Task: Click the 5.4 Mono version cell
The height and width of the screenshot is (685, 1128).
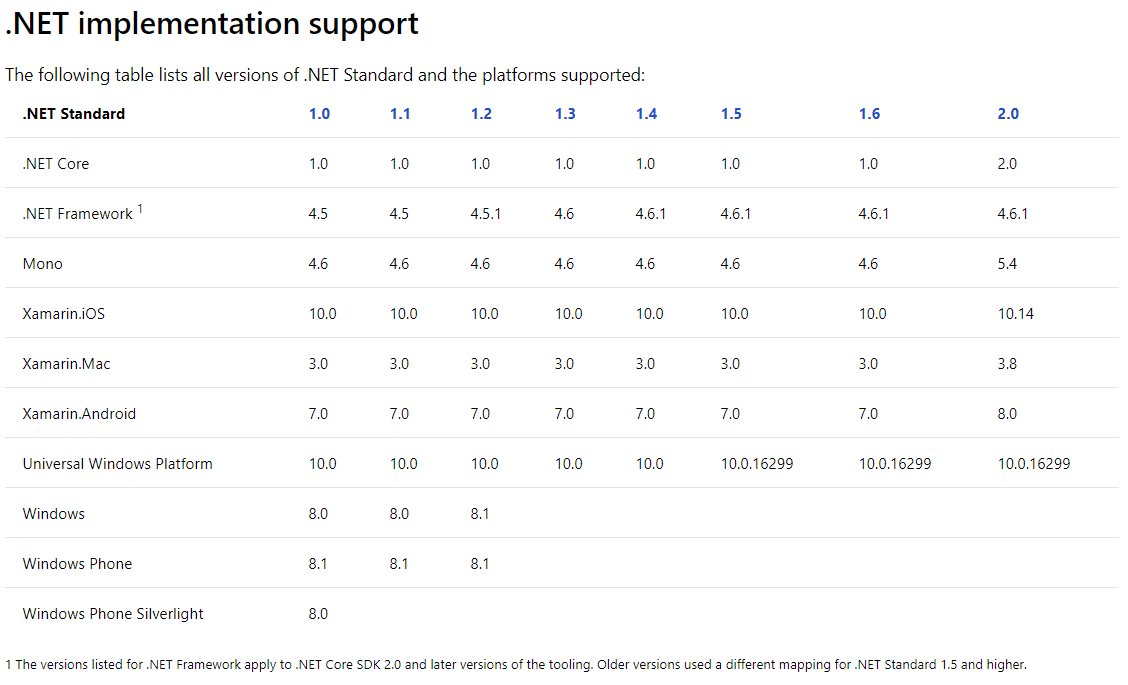Action: (x=1007, y=264)
